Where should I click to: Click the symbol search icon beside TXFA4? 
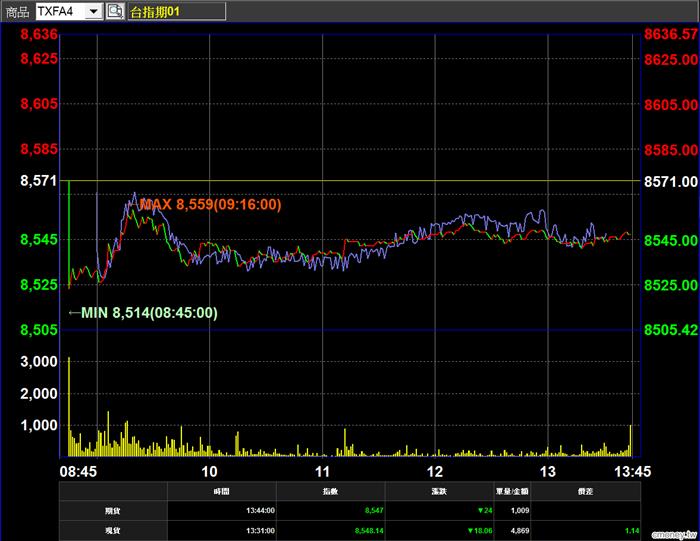coord(115,12)
